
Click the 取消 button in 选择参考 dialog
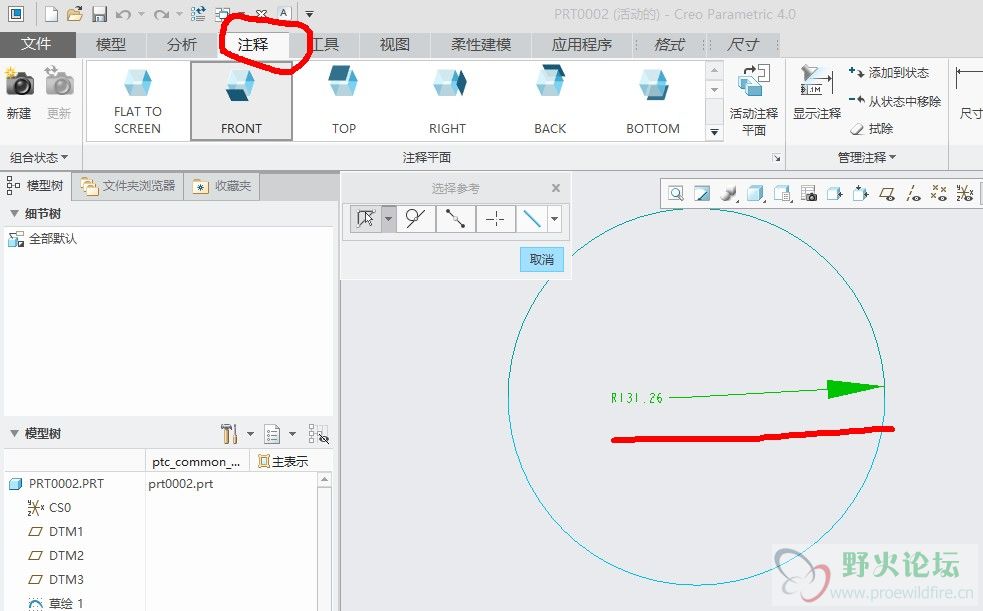pyautogui.click(x=542, y=259)
